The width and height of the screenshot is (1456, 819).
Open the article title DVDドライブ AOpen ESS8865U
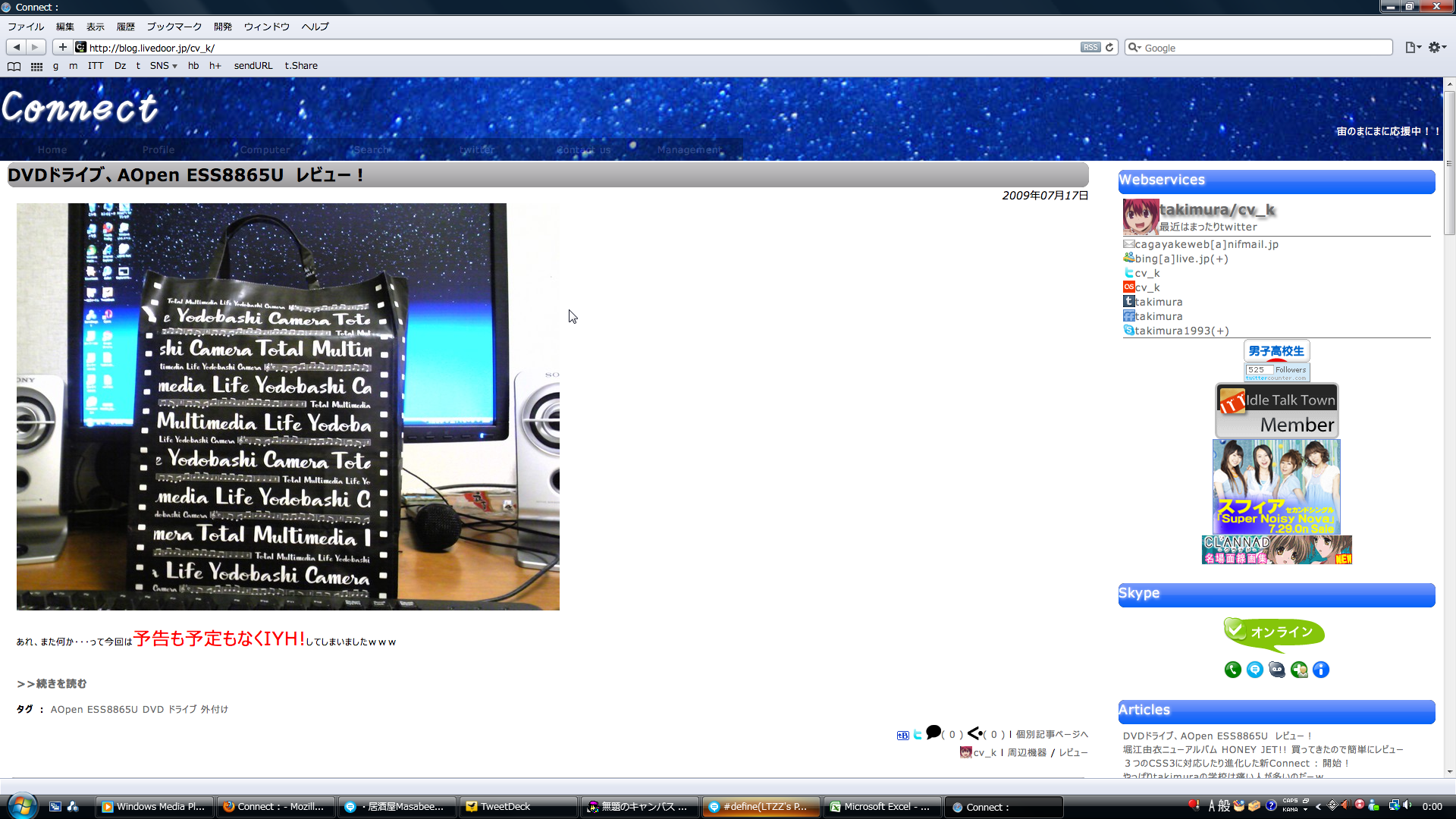point(185,175)
